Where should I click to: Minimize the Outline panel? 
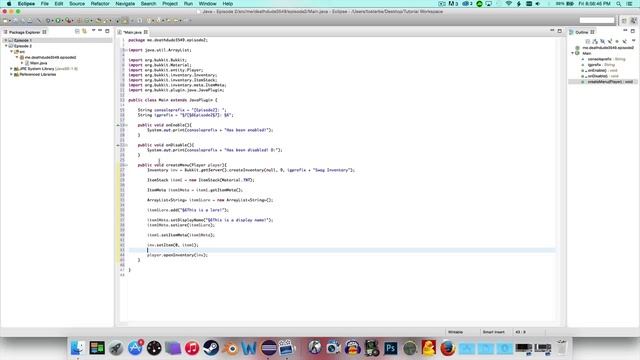625,31
